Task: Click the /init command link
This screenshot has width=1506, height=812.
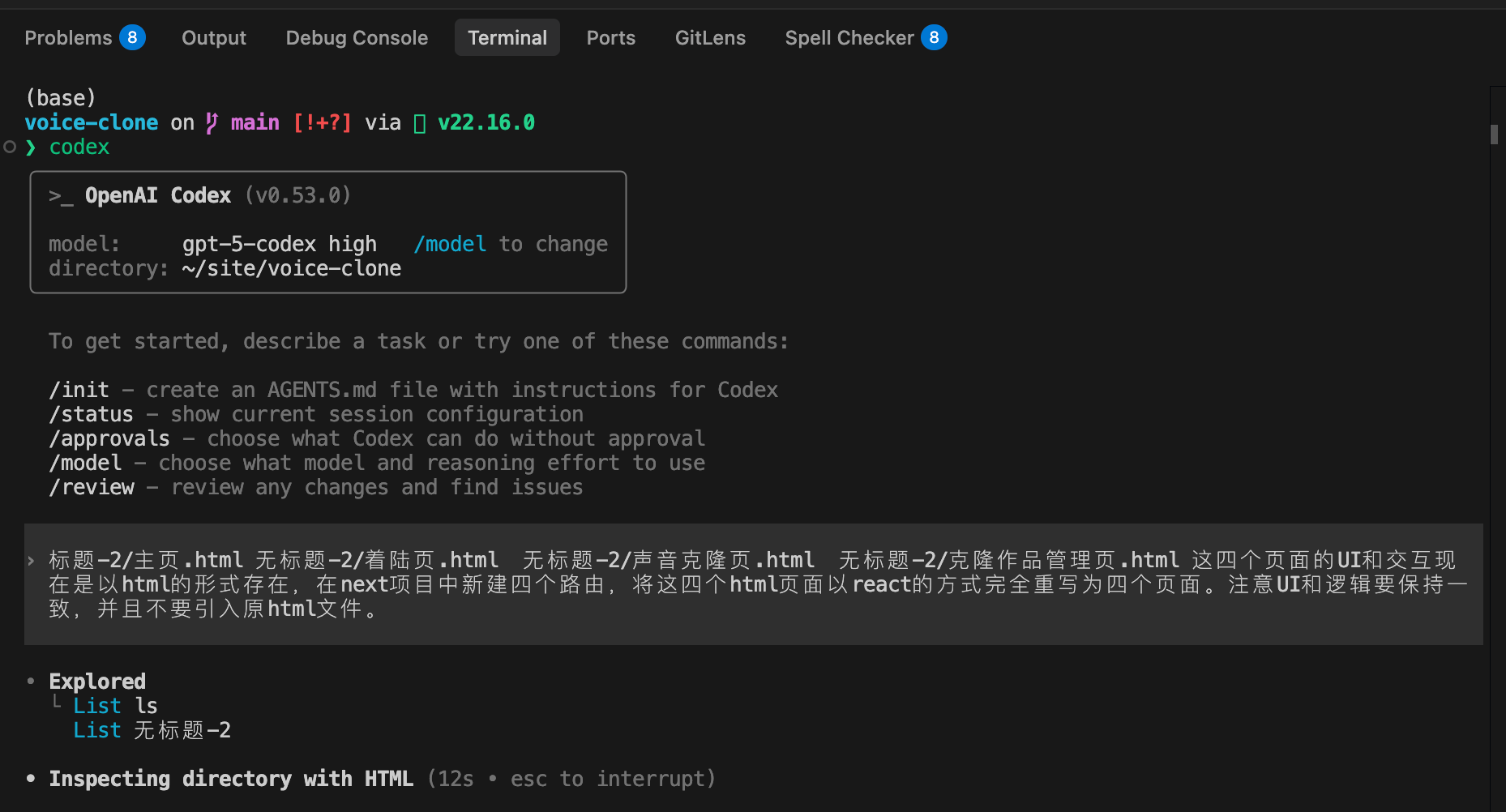Action: pos(79,389)
